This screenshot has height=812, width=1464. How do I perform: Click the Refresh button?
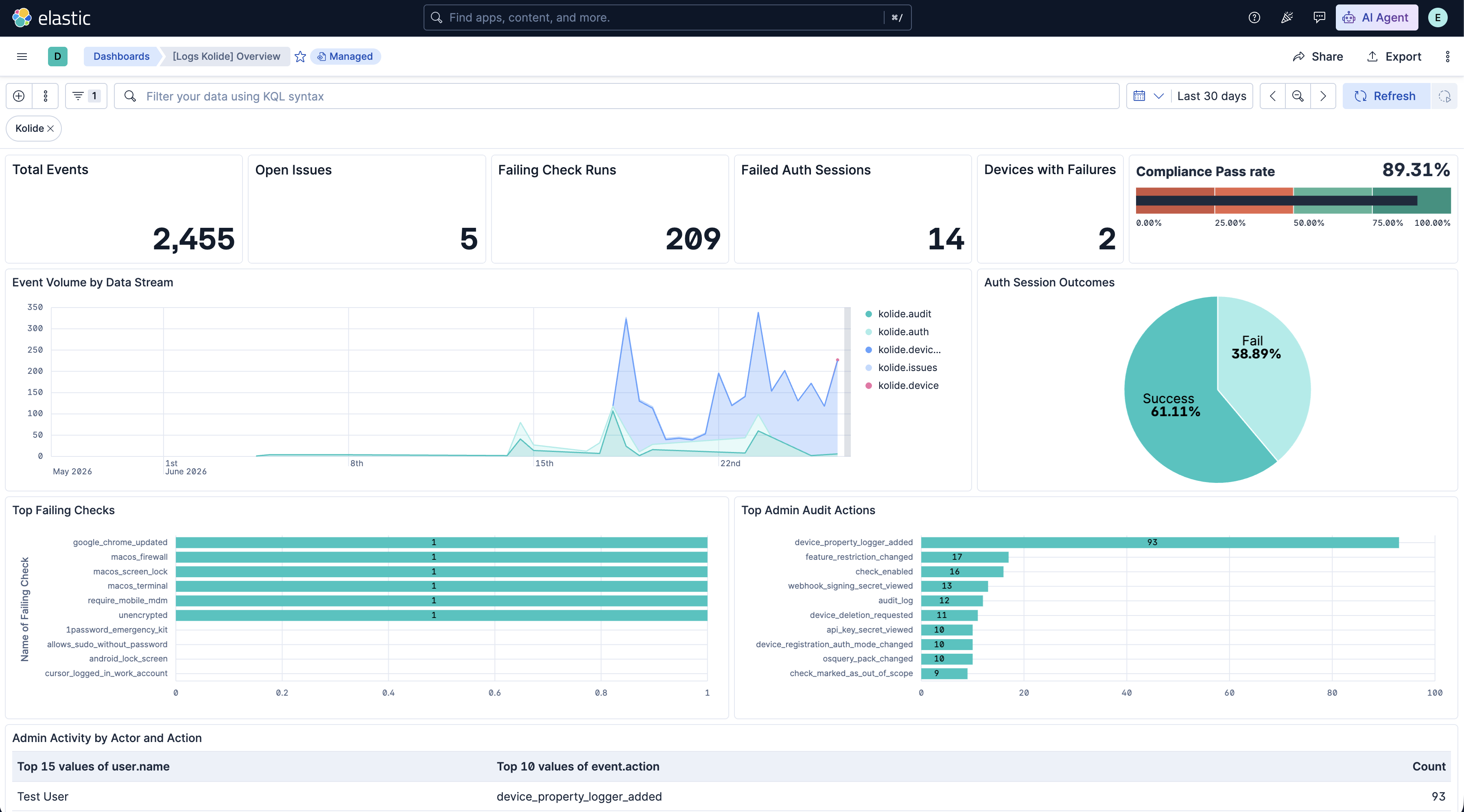coord(1385,96)
